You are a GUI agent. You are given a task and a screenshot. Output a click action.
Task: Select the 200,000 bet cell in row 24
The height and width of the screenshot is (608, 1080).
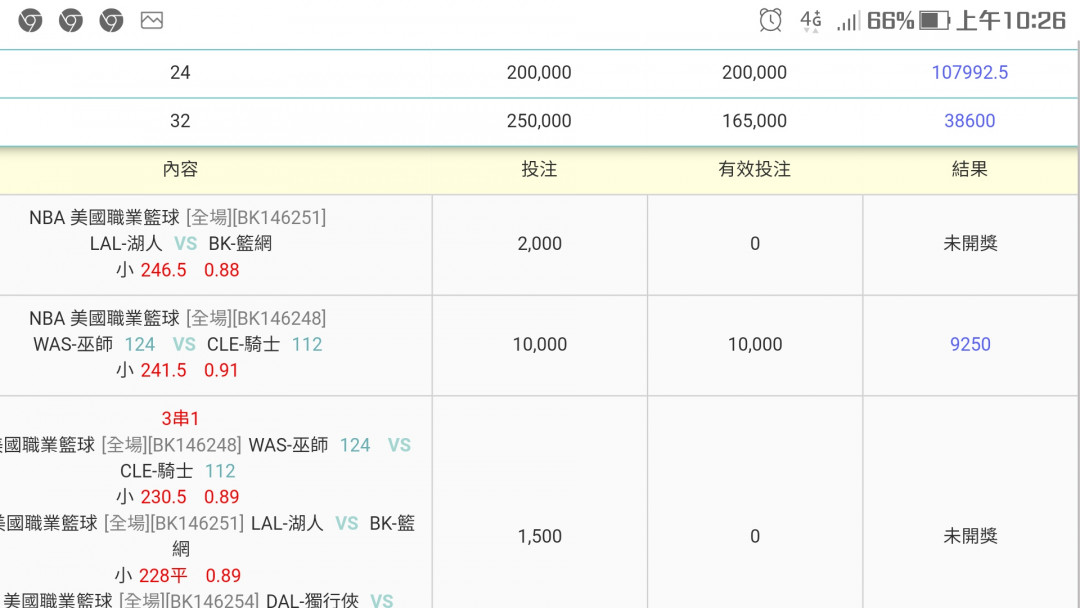coord(539,72)
